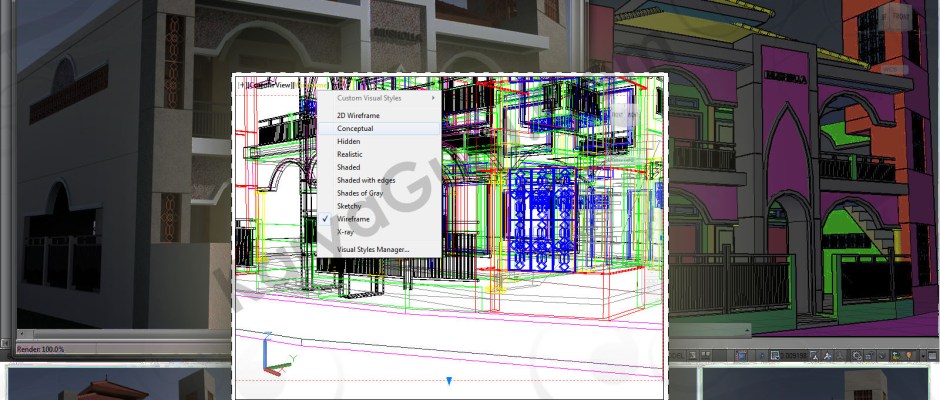
Task: Click the Render: 100.0% progress status
Action: tap(40, 349)
